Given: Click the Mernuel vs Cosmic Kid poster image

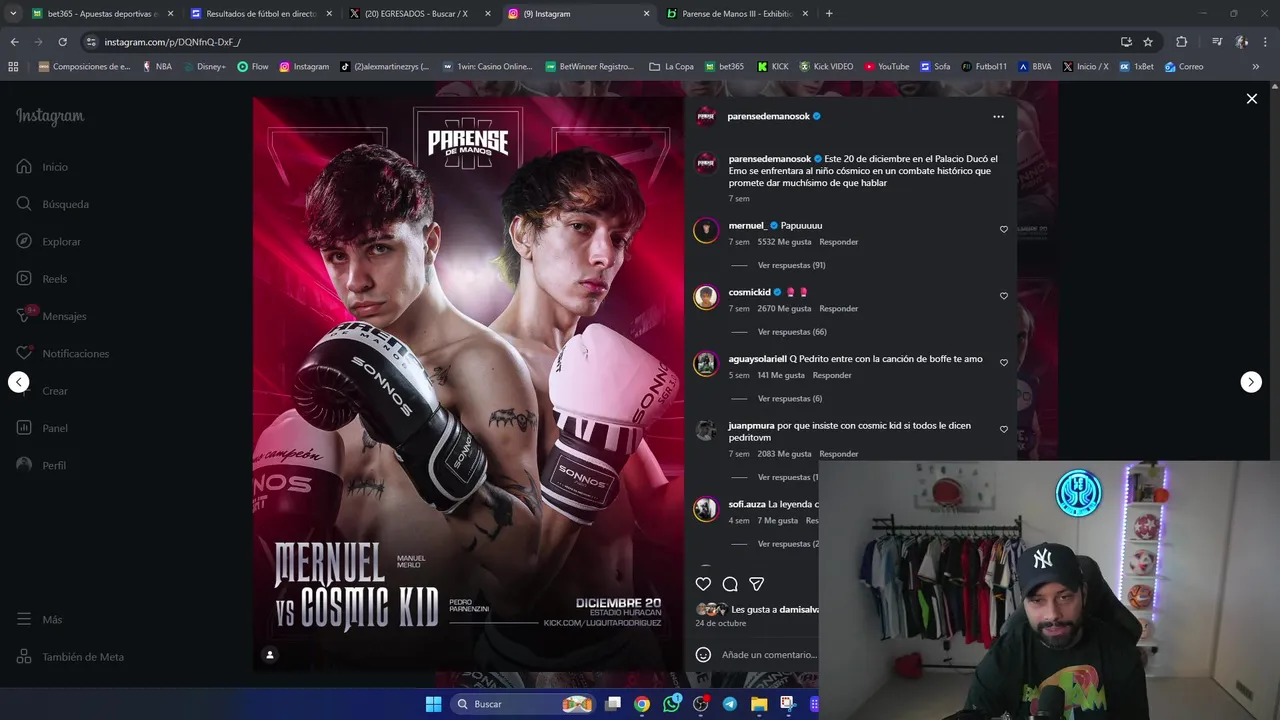Looking at the screenshot, I should pyautogui.click(x=468, y=384).
